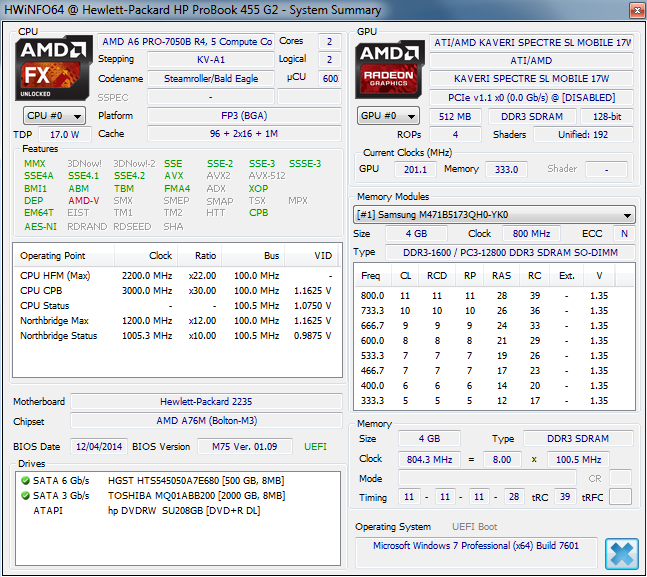Screen dimensions: 647x577
Task: Click the tRC value field 39
Action: 565,497
